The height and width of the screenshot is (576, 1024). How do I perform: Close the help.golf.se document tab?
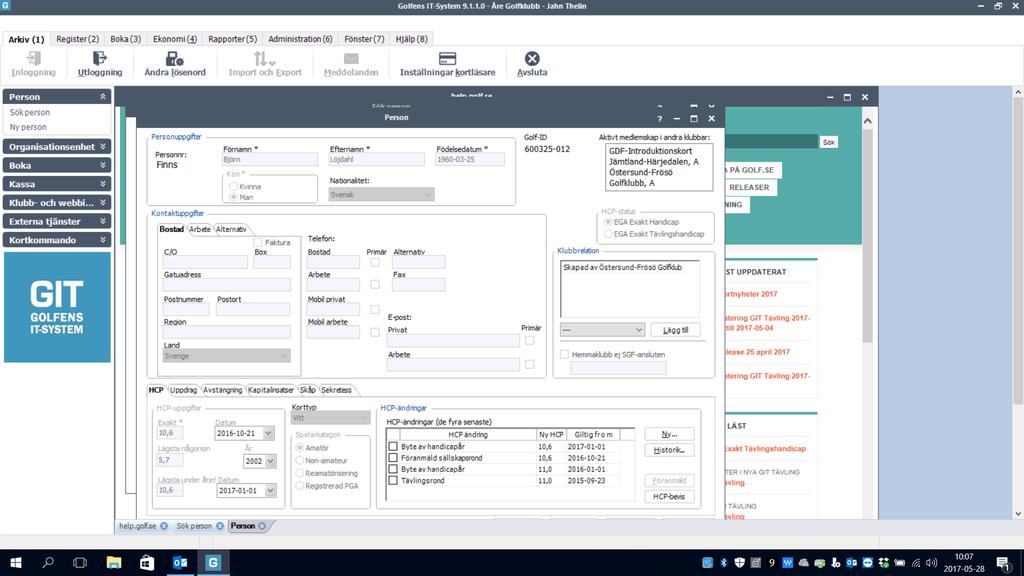[164, 526]
